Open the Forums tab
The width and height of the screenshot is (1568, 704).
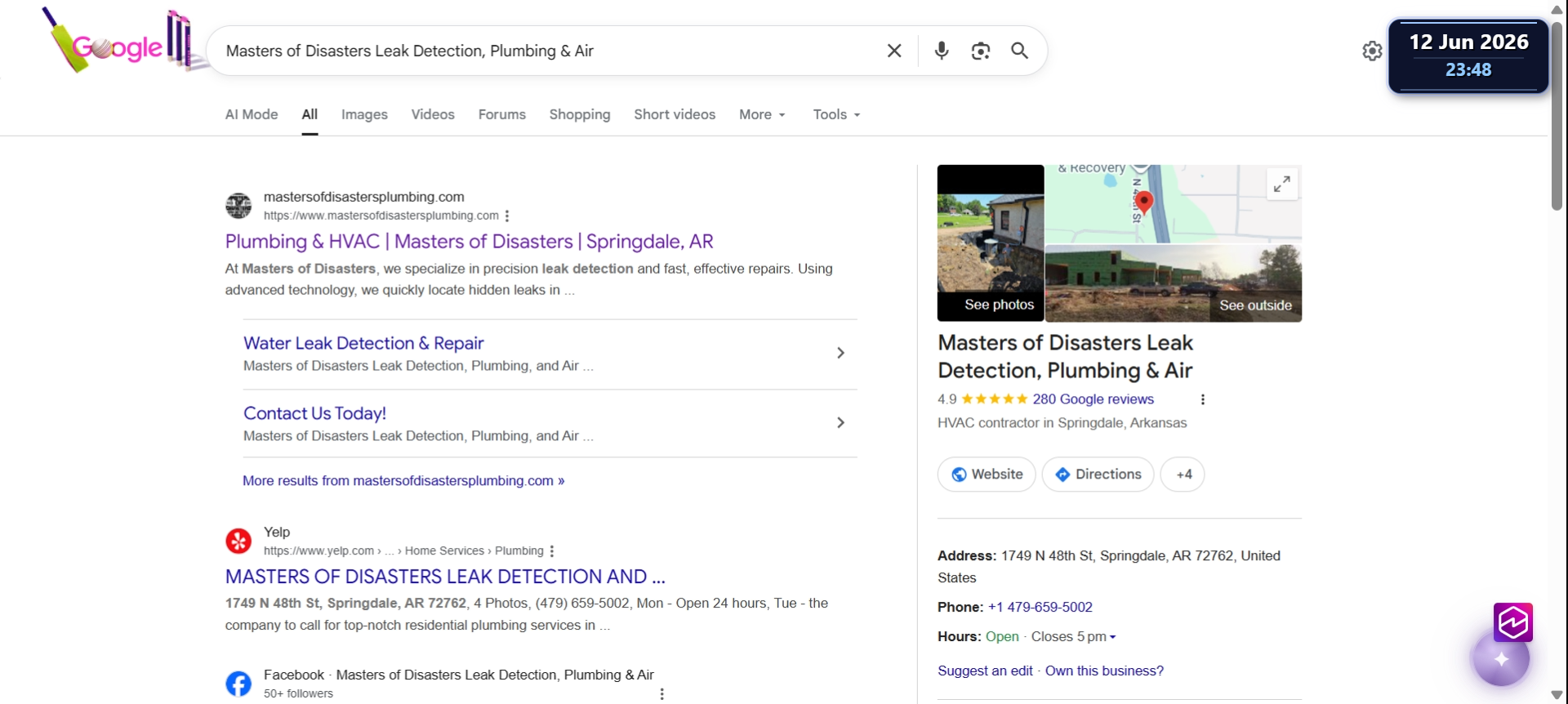click(x=502, y=114)
